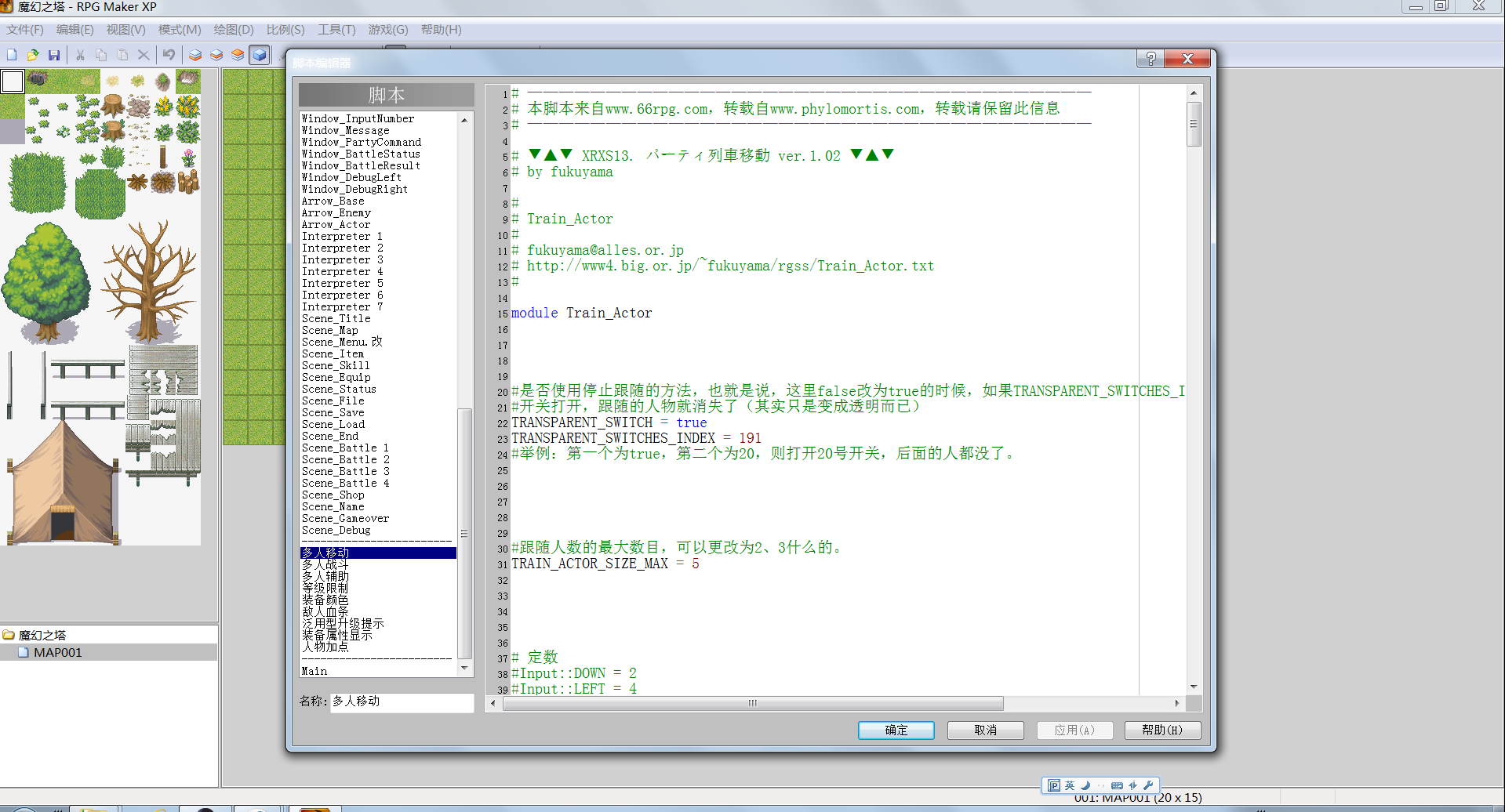
Task: Select the Interpreter 7 script
Action: pyautogui.click(x=343, y=307)
